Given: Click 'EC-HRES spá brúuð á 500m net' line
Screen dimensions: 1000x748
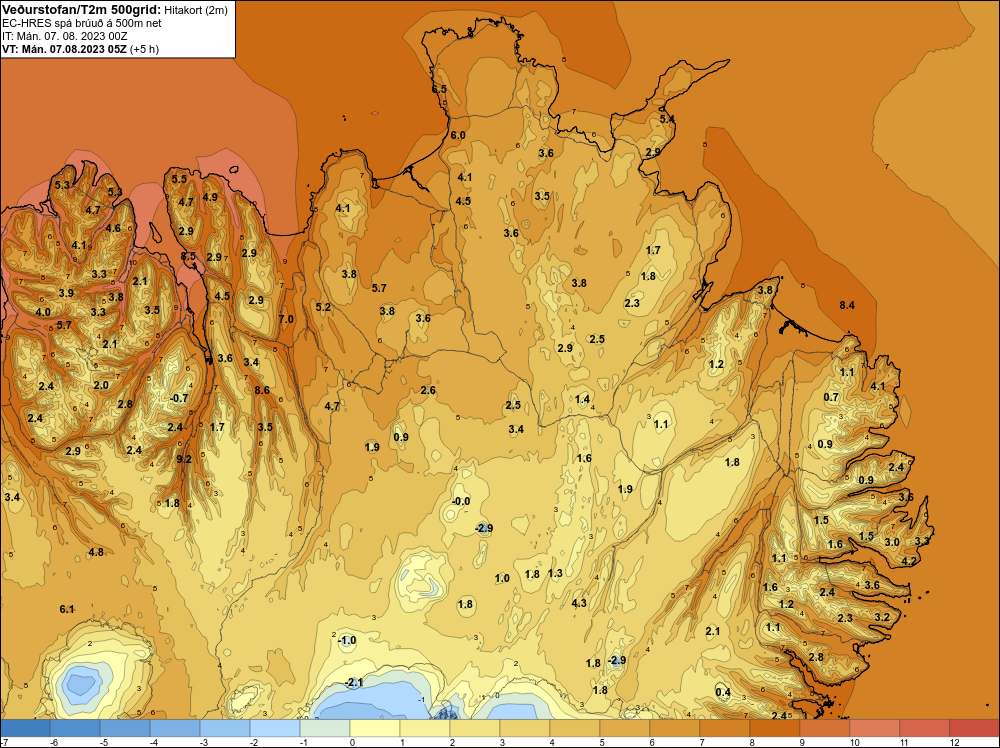Looking at the screenshot, I should [x=82, y=24].
